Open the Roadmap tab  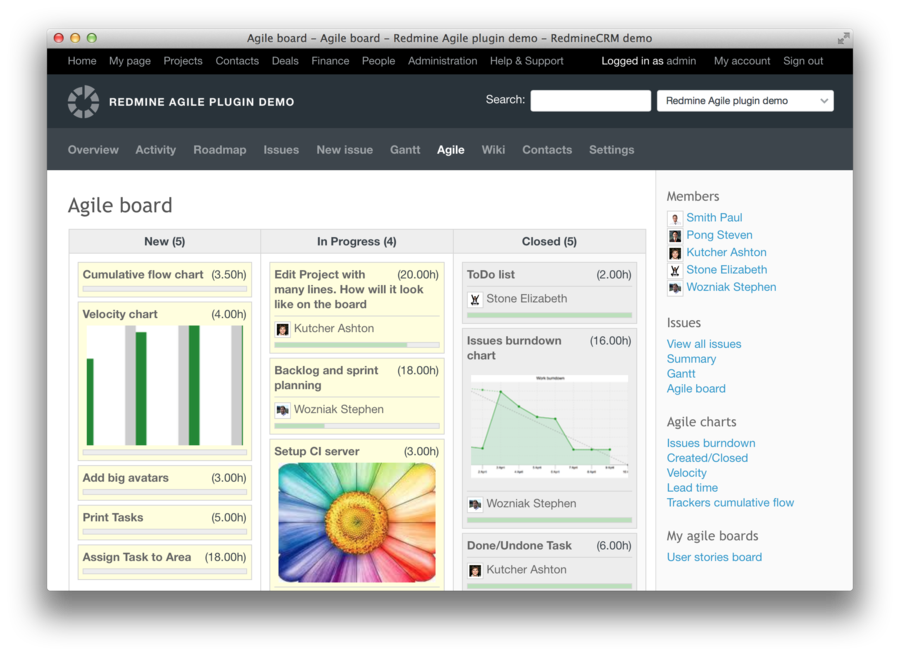pos(220,150)
